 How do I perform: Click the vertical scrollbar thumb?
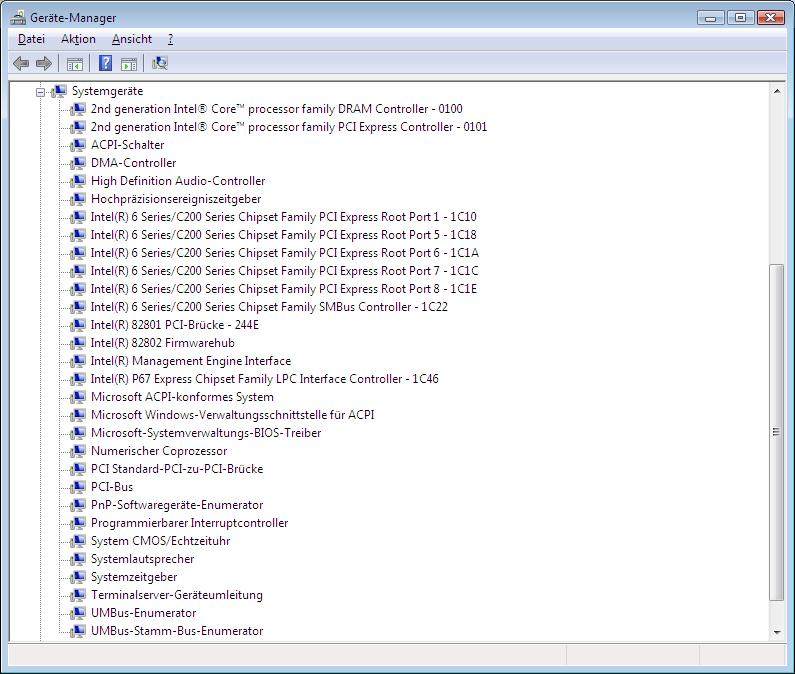[x=777, y=432]
